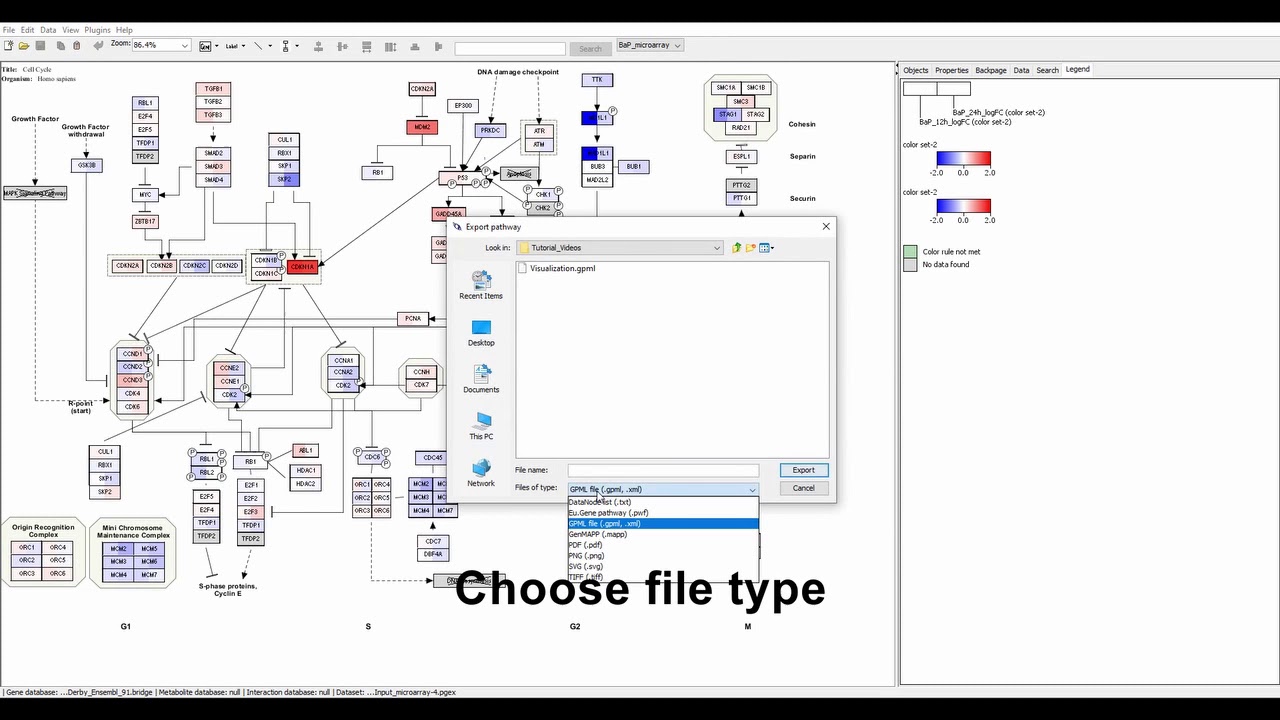
Task: Click the gray No data found swatch
Action: [x=910, y=265]
